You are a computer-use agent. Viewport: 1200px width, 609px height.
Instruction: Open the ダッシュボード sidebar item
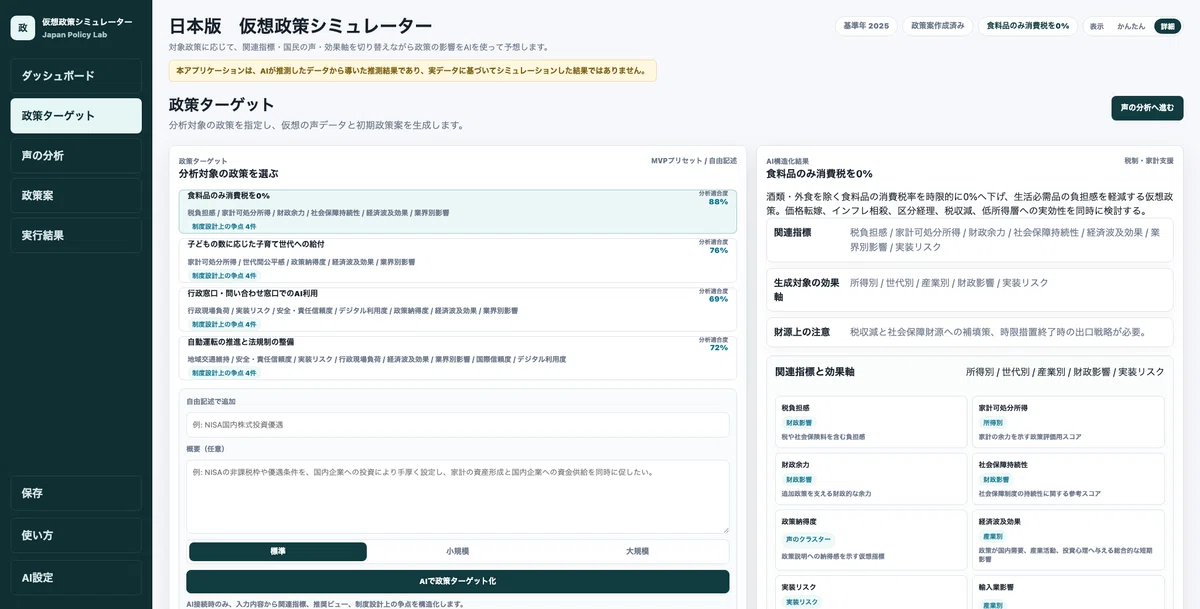(x=76, y=76)
